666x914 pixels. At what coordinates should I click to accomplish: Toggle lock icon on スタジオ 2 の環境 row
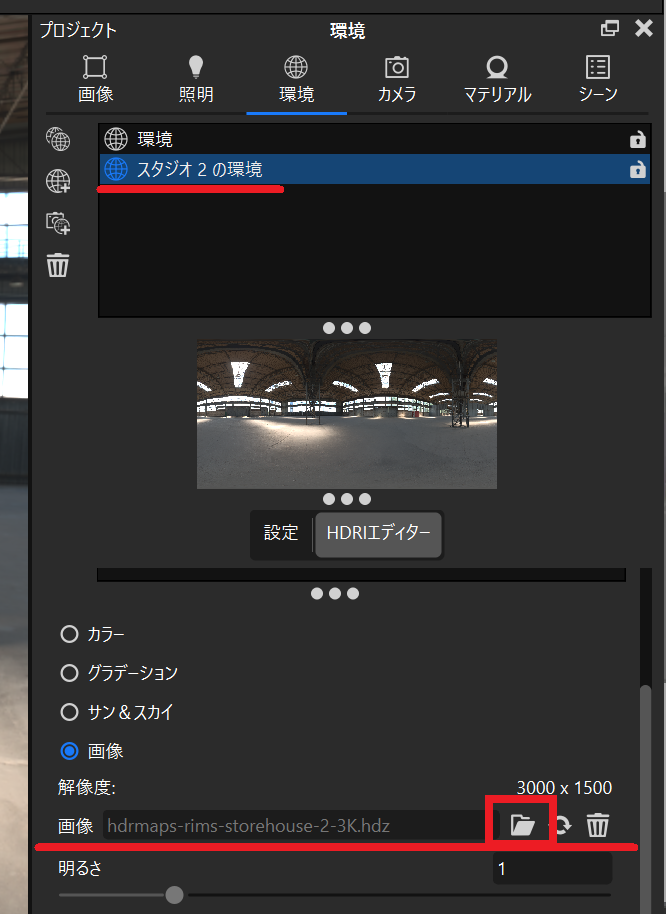[x=637, y=169]
